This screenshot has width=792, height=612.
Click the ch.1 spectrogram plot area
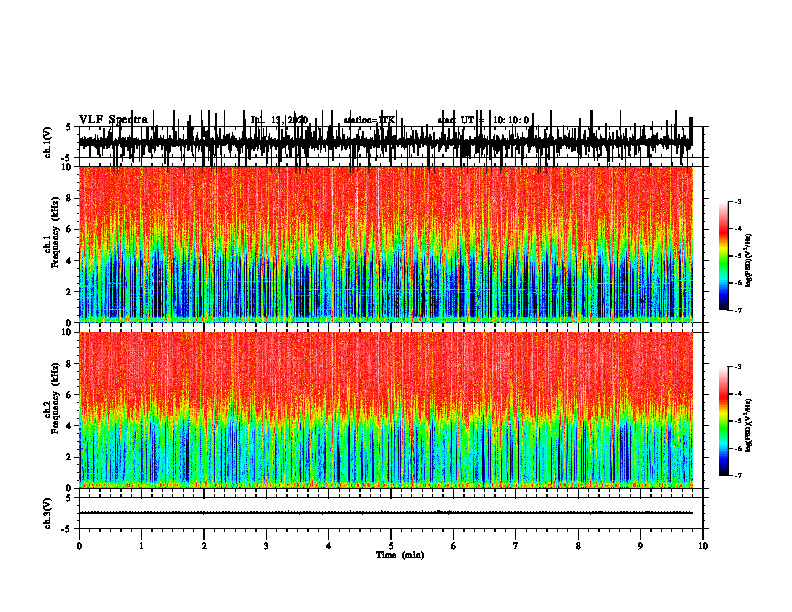[x=385, y=244]
